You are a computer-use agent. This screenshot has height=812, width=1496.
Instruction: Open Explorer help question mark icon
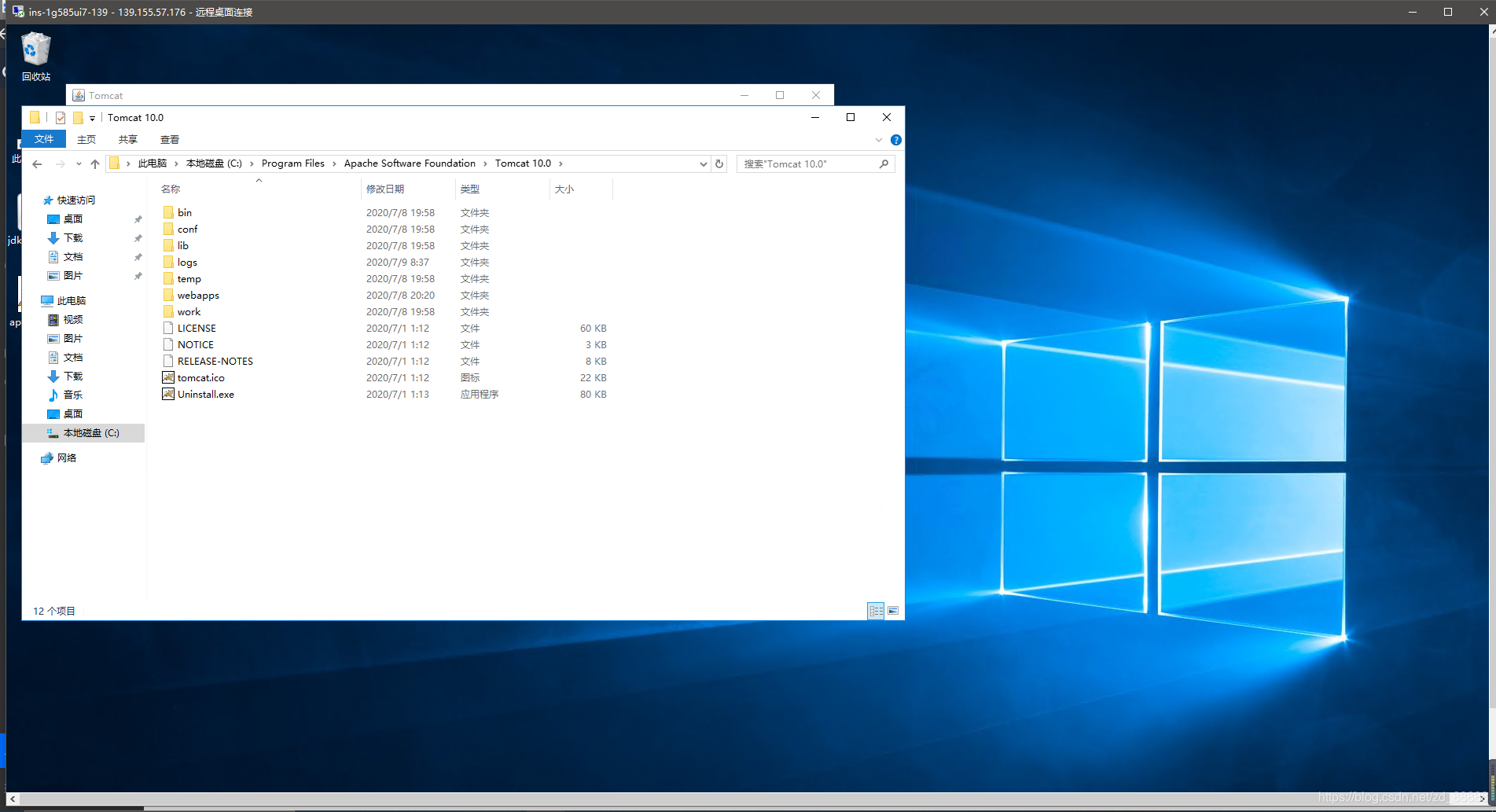point(895,140)
